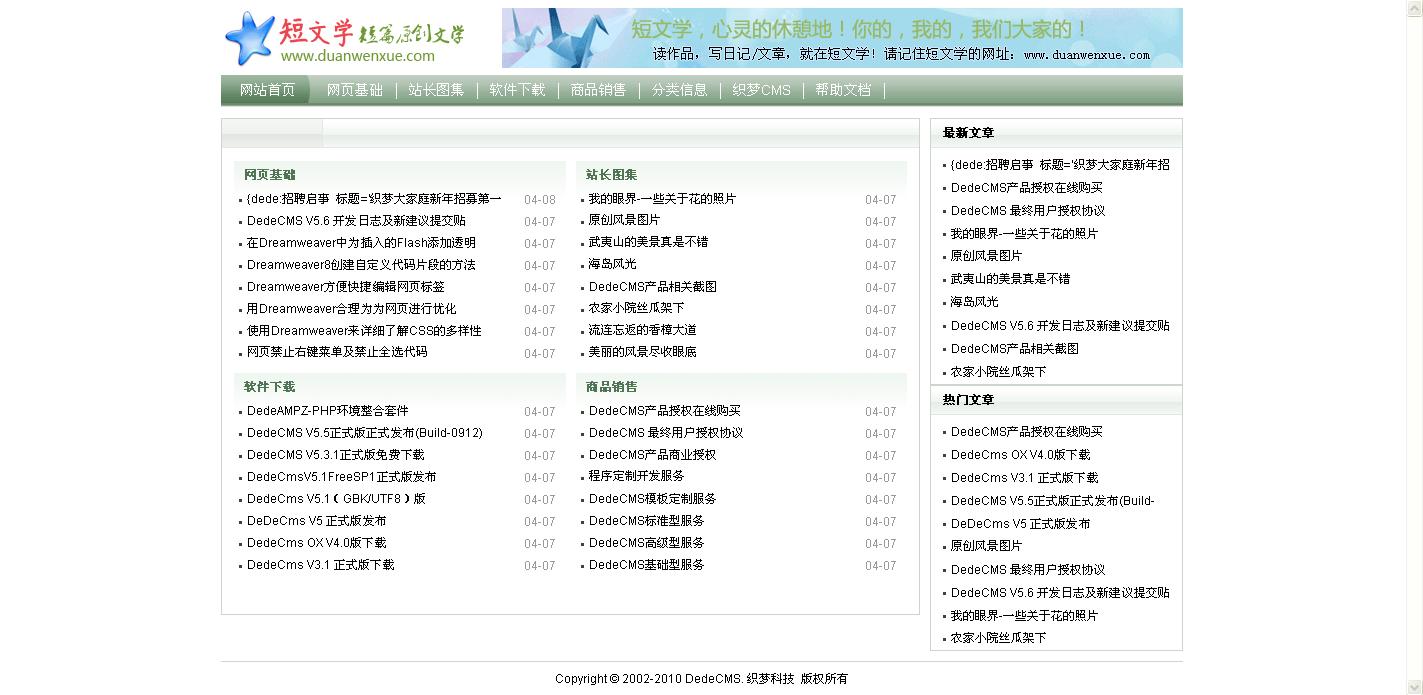Open 武夷山的美景真是不错 in 站长图集 list
This screenshot has width=1423, height=695.
pyautogui.click(x=648, y=242)
